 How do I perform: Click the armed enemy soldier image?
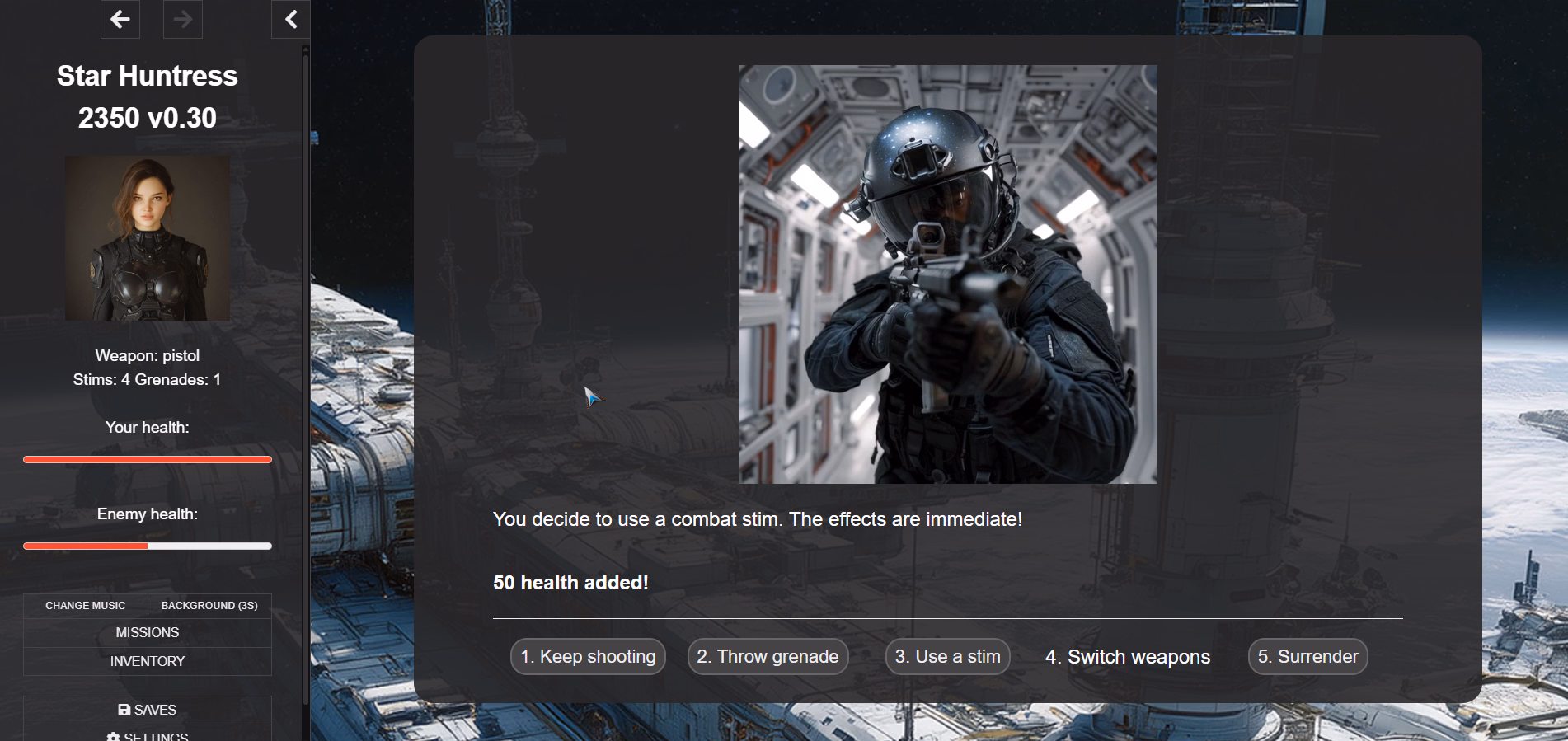[947, 274]
